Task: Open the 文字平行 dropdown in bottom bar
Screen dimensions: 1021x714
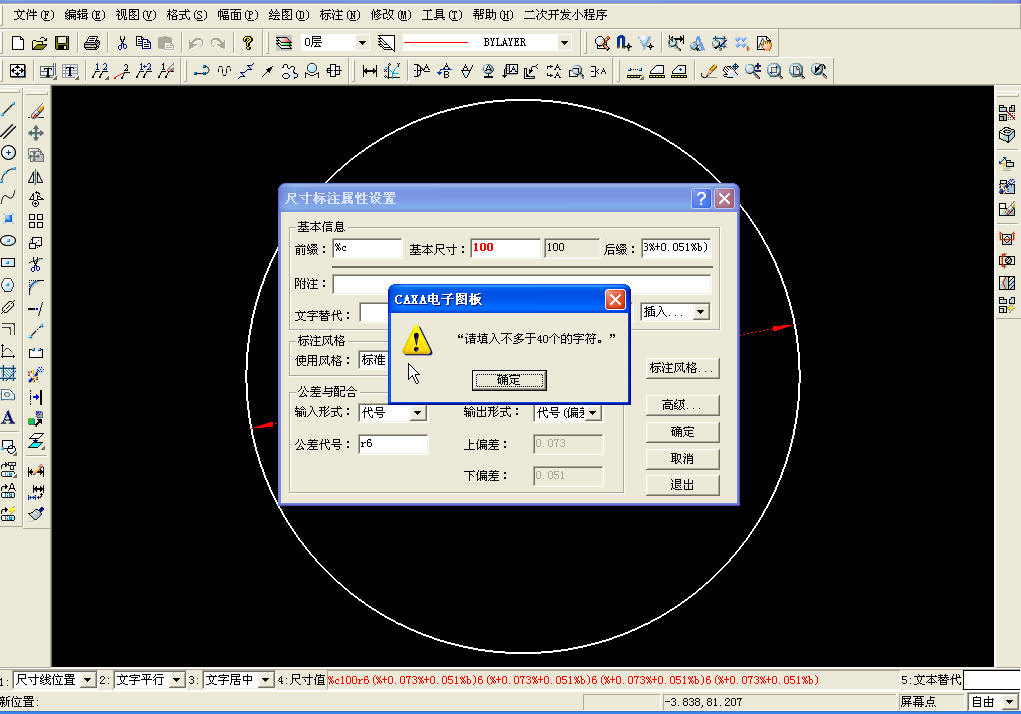Action: (x=176, y=680)
